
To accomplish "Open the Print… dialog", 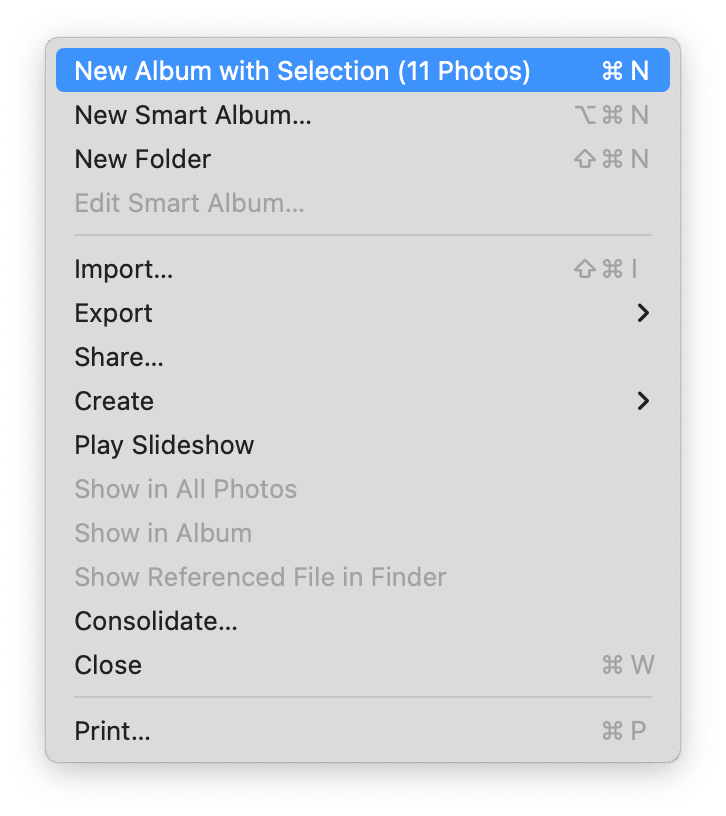I will click(112, 731).
